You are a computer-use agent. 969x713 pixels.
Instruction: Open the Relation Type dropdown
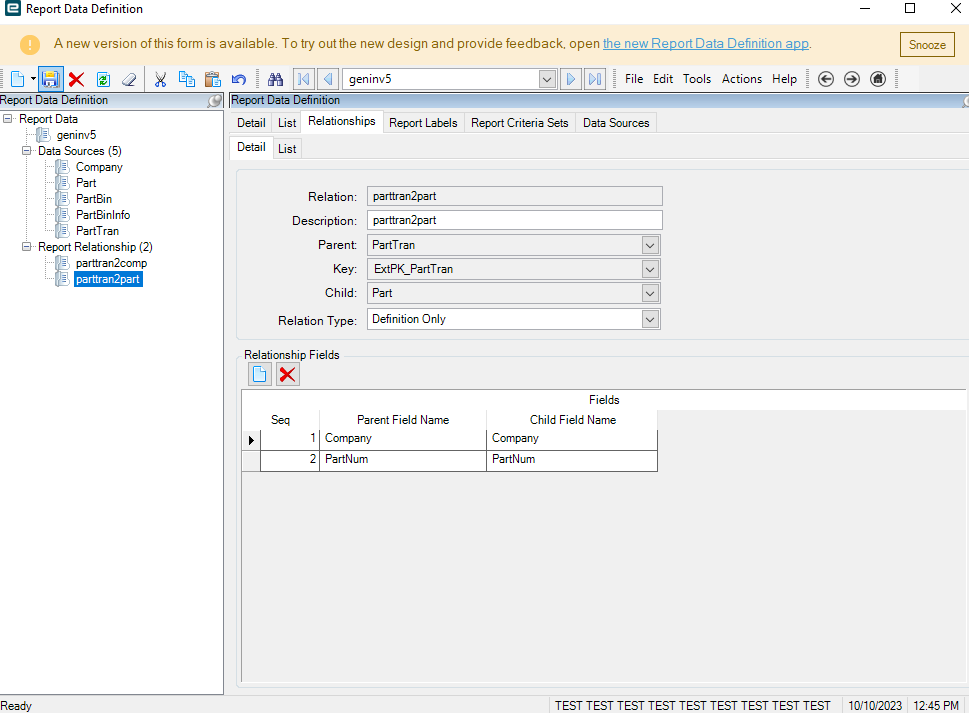click(x=650, y=319)
